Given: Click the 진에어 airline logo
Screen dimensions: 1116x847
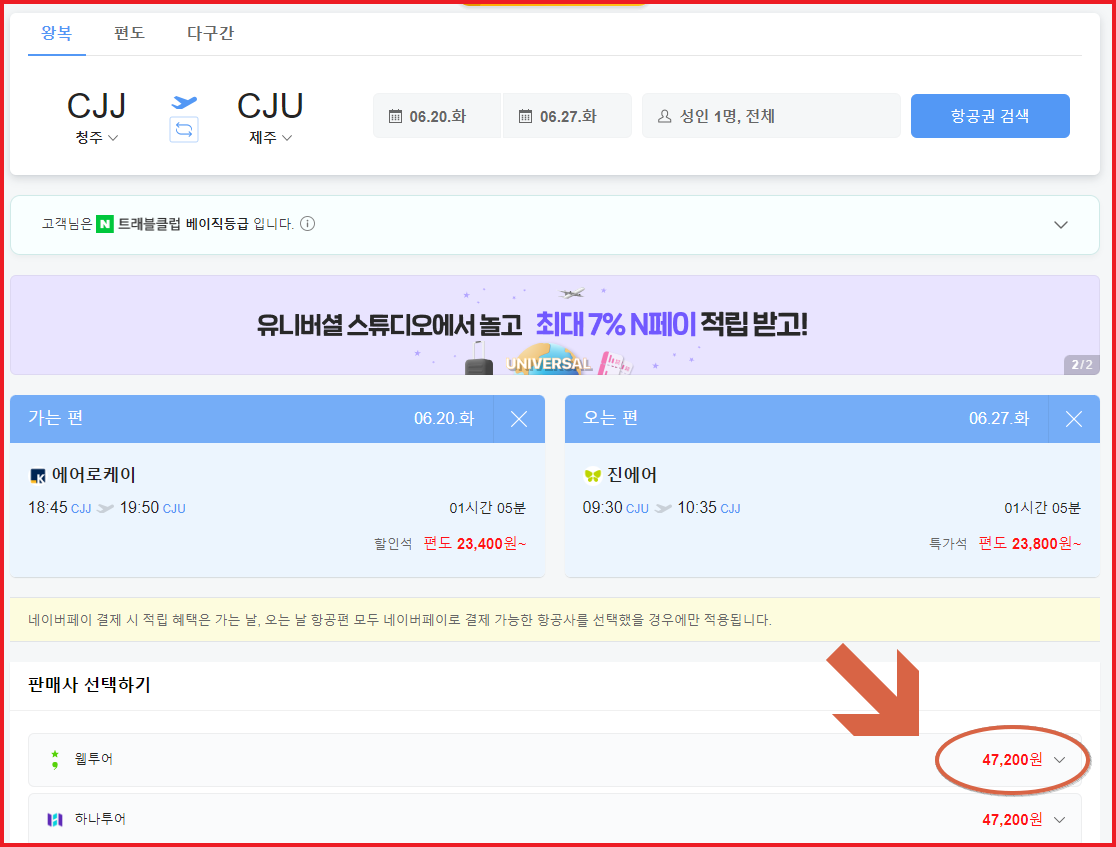Looking at the screenshot, I should (x=592, y=475).
